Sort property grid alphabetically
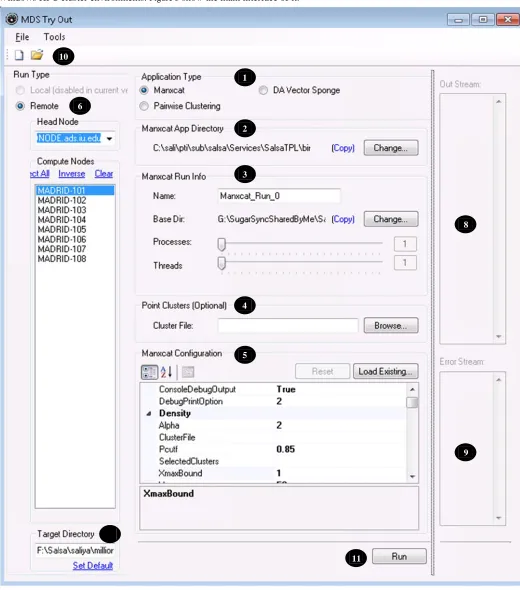The image size is (520, 590). 166,372
